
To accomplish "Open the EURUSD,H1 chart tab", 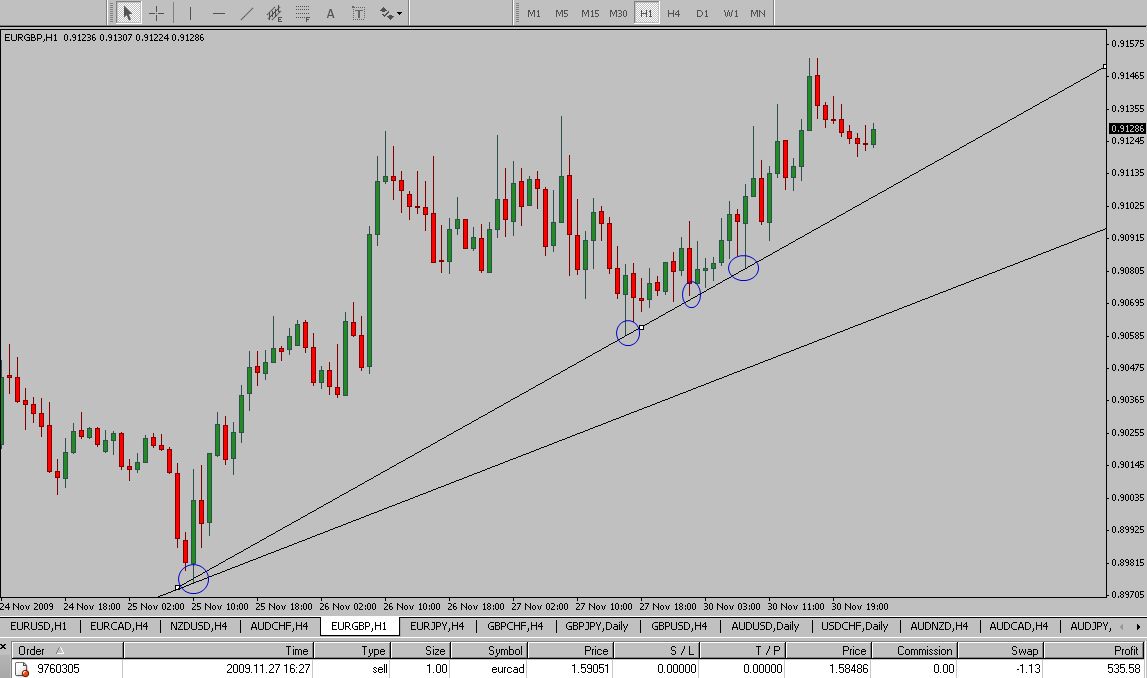I will point(40,626).
